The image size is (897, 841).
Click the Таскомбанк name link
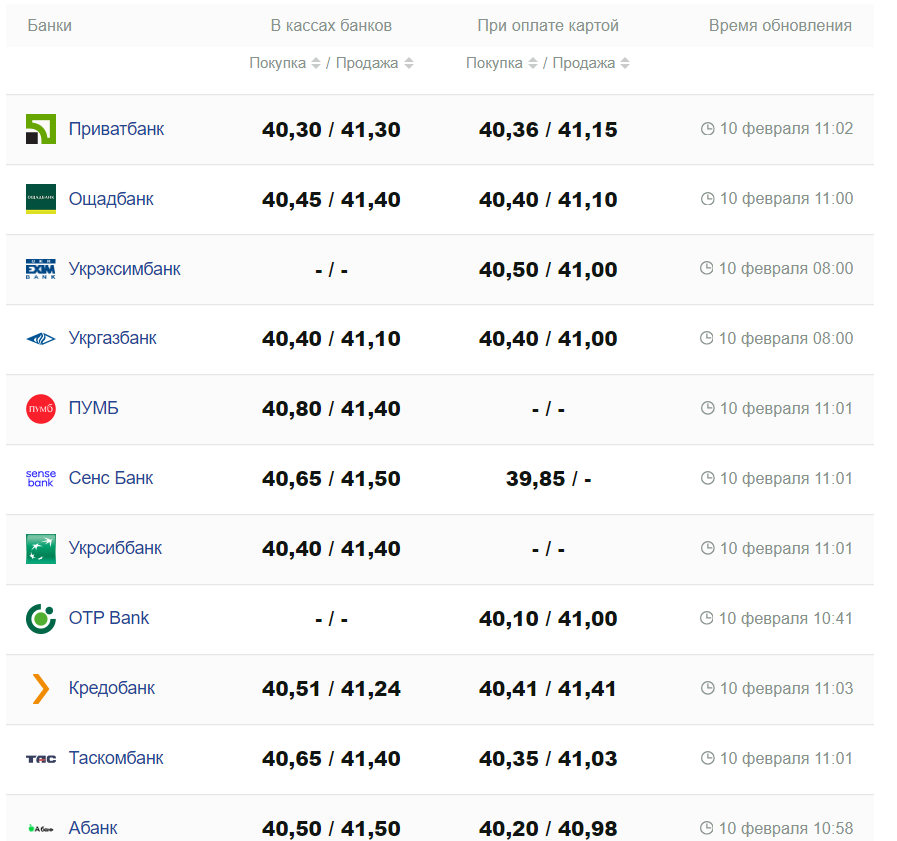(116, 759)
